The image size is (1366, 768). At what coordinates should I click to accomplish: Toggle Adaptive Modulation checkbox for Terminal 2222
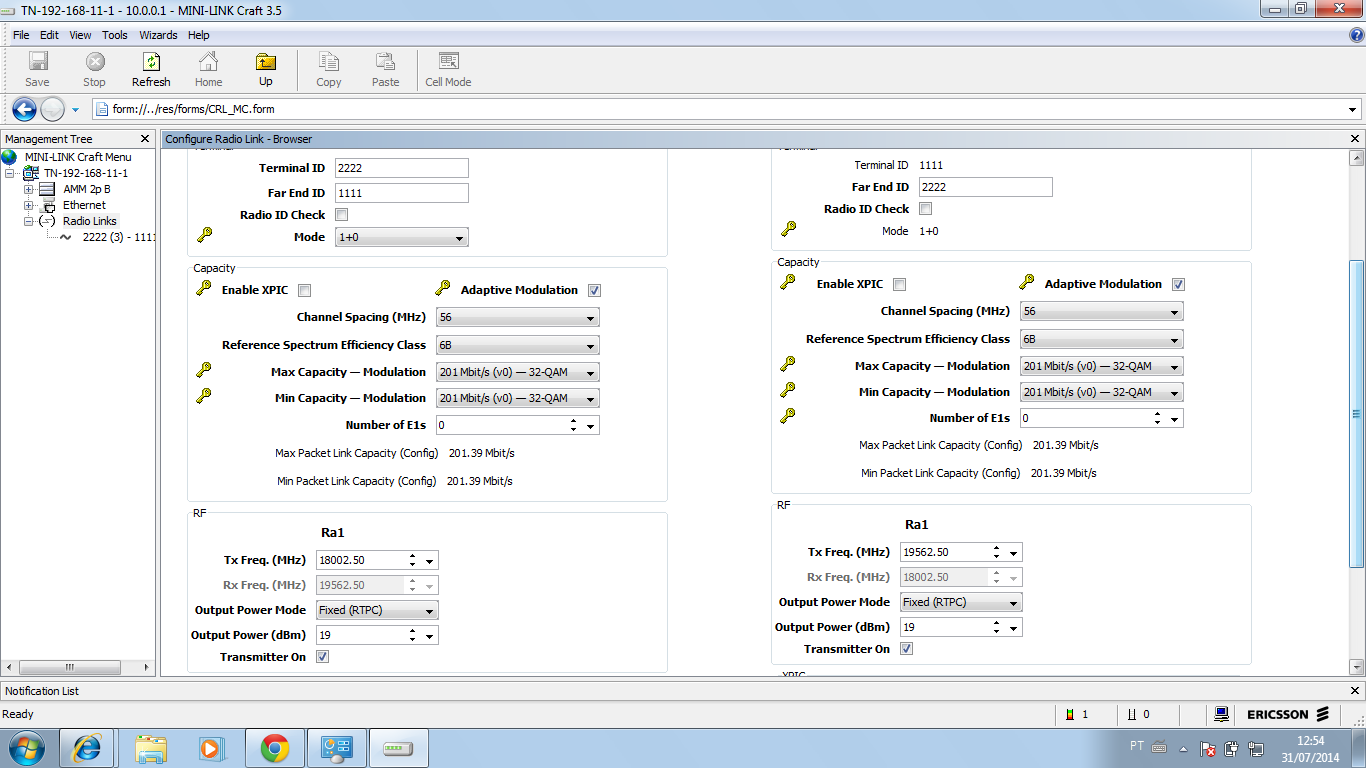pyautogui.click(x=595, y=291)
